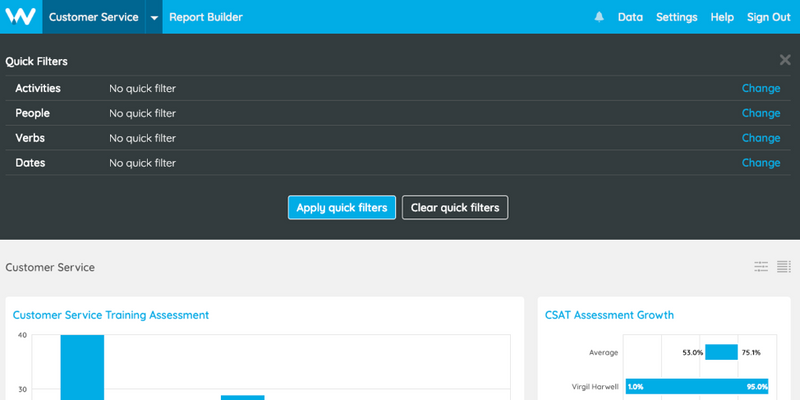Change the Verbs quick filter
The image size is (800, 400).
[x=761, y=138]
